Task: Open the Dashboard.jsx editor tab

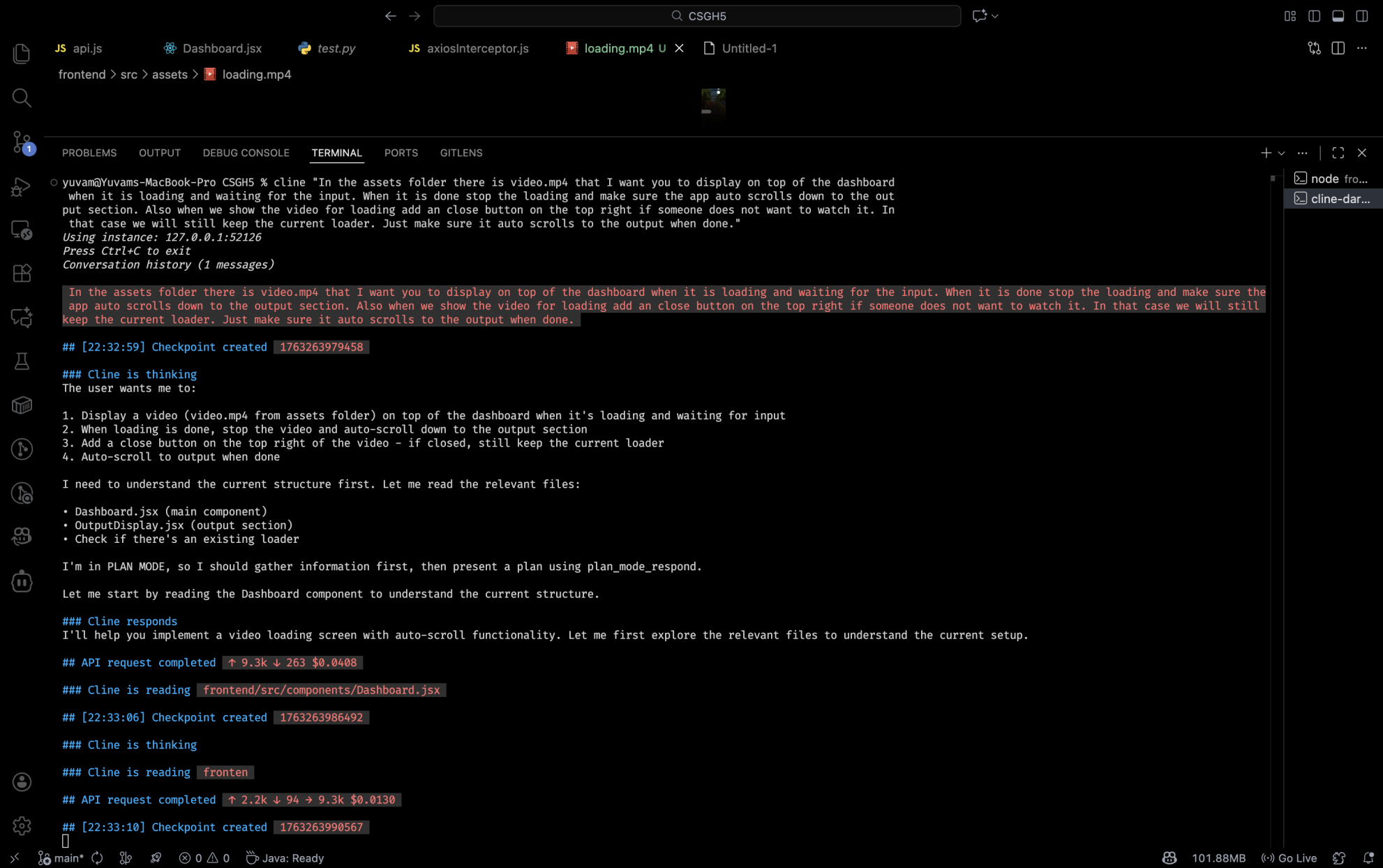Action: 221,48
